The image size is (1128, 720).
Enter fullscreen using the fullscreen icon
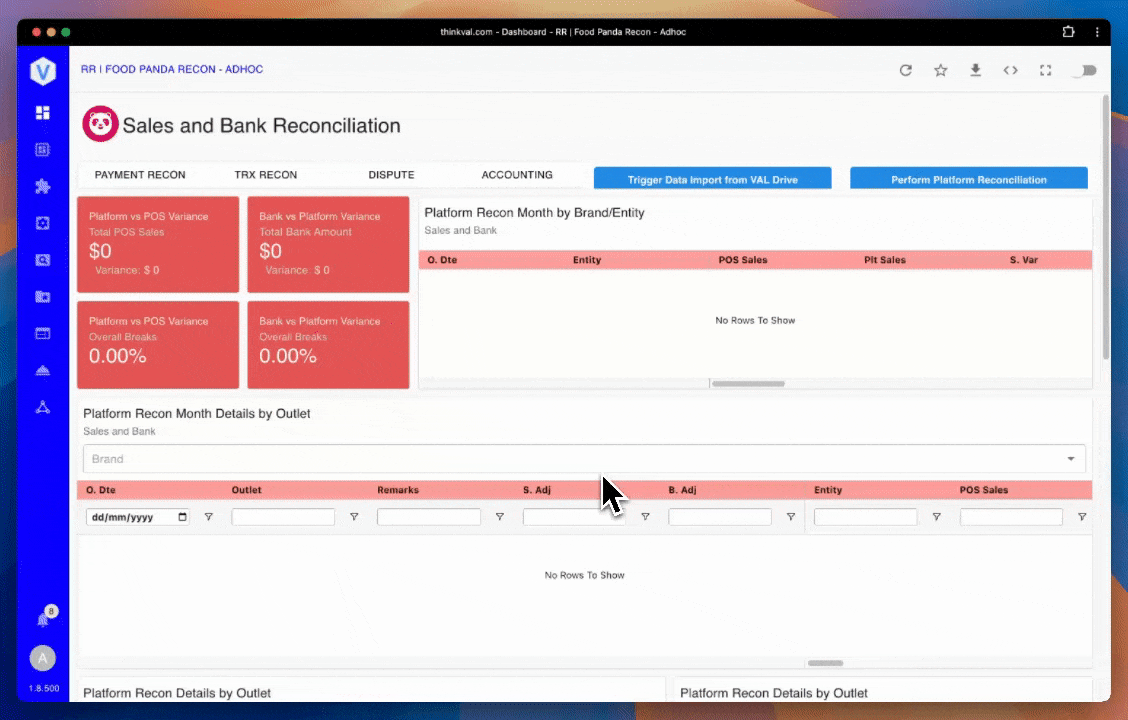[1045, 70]
